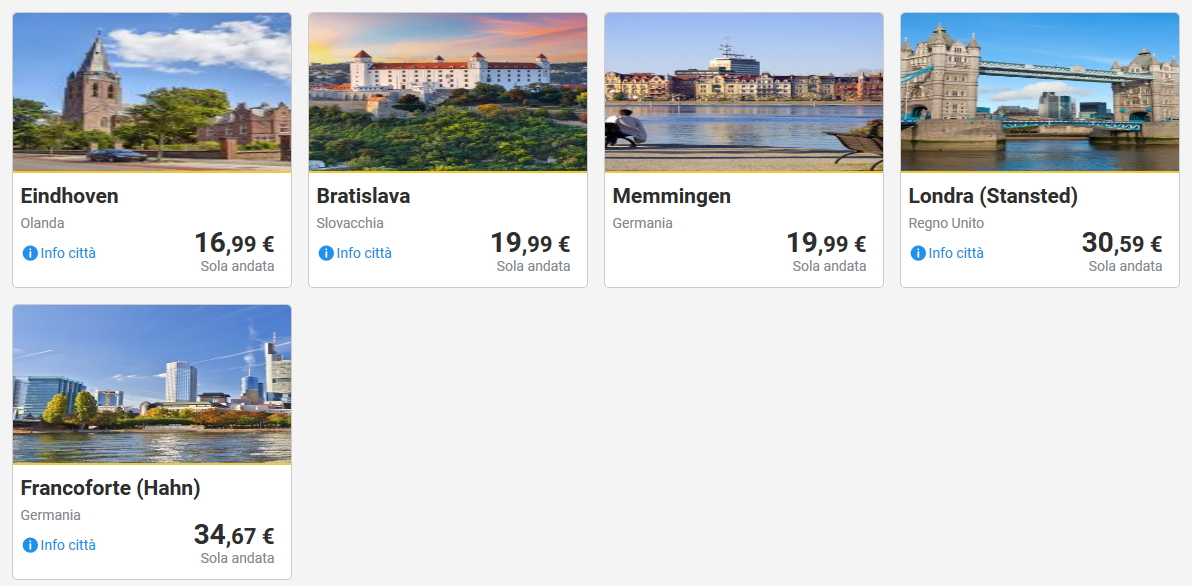Click the 34,67 € Frankfurt Hahn fare
Image resolution: width=1192 pixels, height=586 pixels.
(x=233, y=535)
